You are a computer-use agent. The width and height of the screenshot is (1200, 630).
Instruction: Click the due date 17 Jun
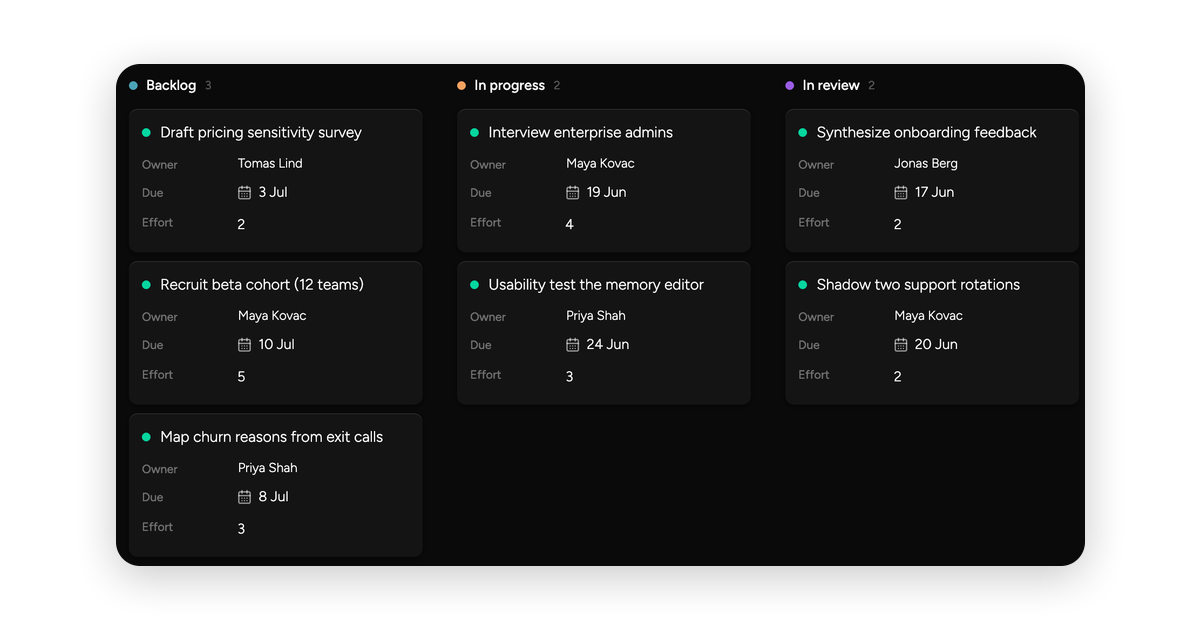click(934, 192)
